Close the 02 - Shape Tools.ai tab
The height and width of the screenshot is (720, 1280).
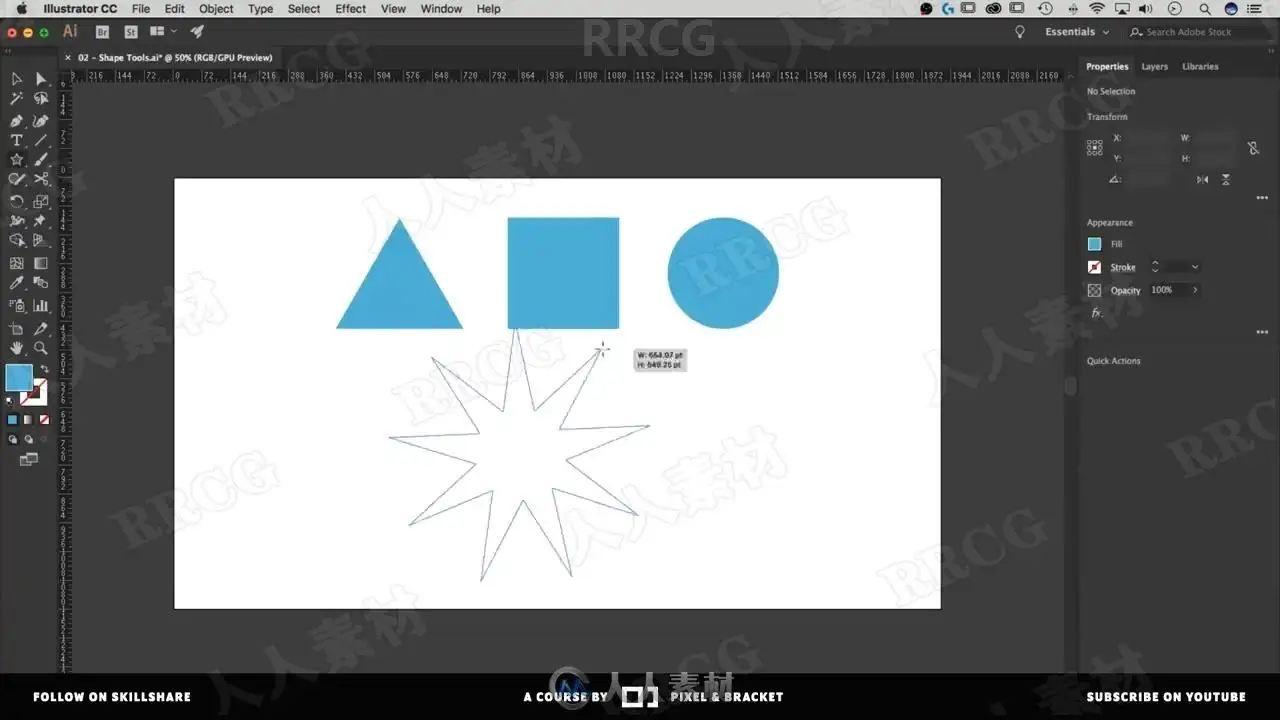point(68,58)
